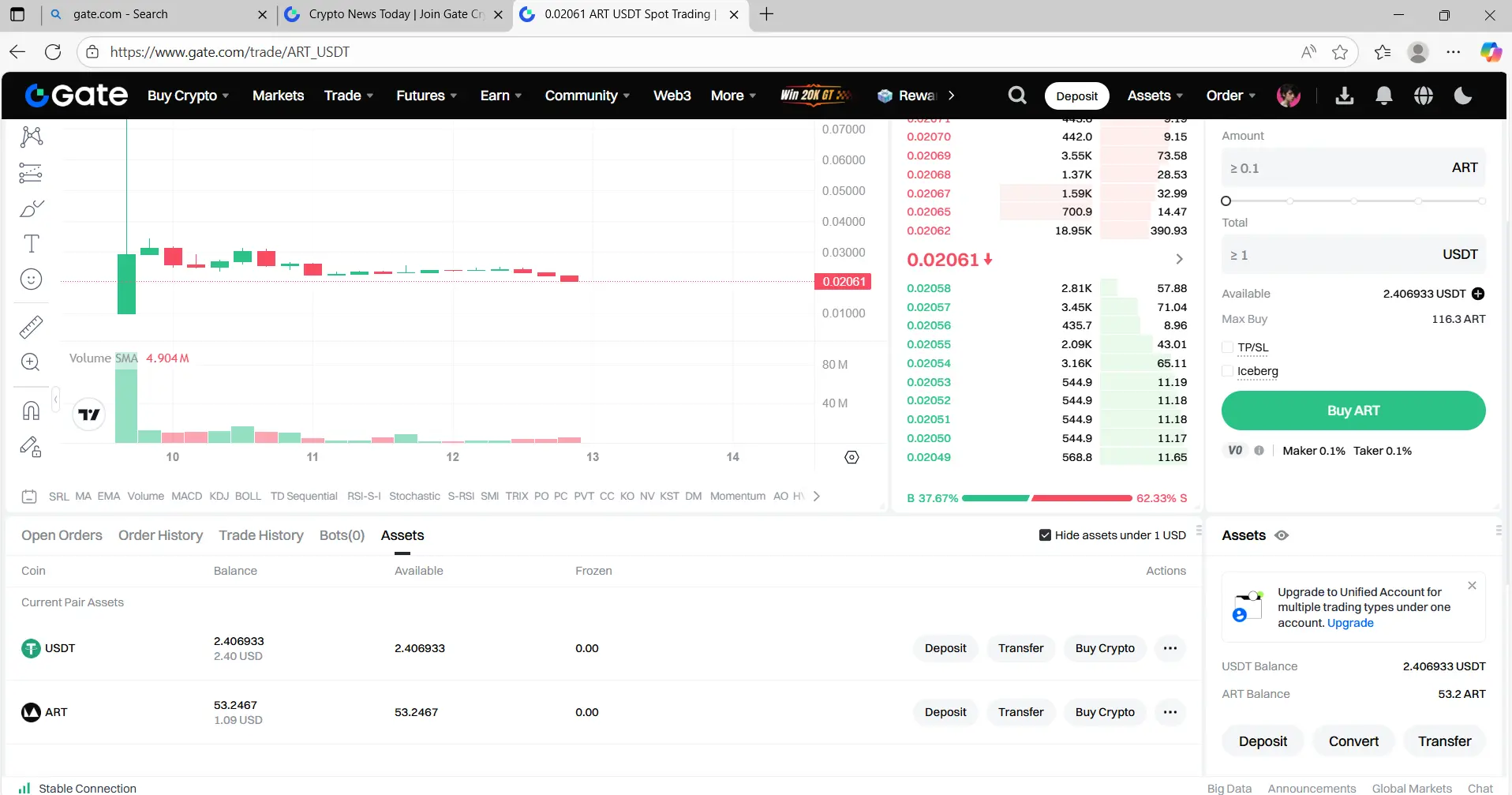Switch to Open Orders tab
Screen dimensions: 1512x795
click(62, 535)
